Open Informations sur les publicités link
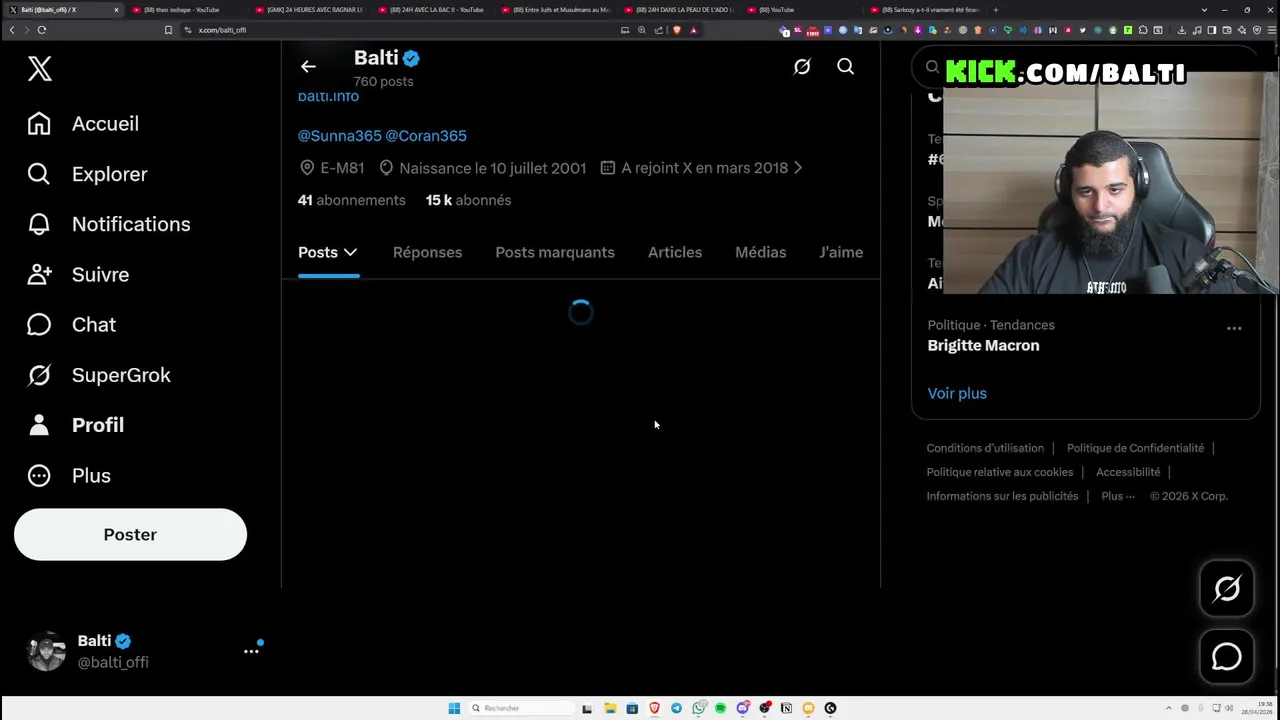The image size is (1280, 720). coord(1002,496)
